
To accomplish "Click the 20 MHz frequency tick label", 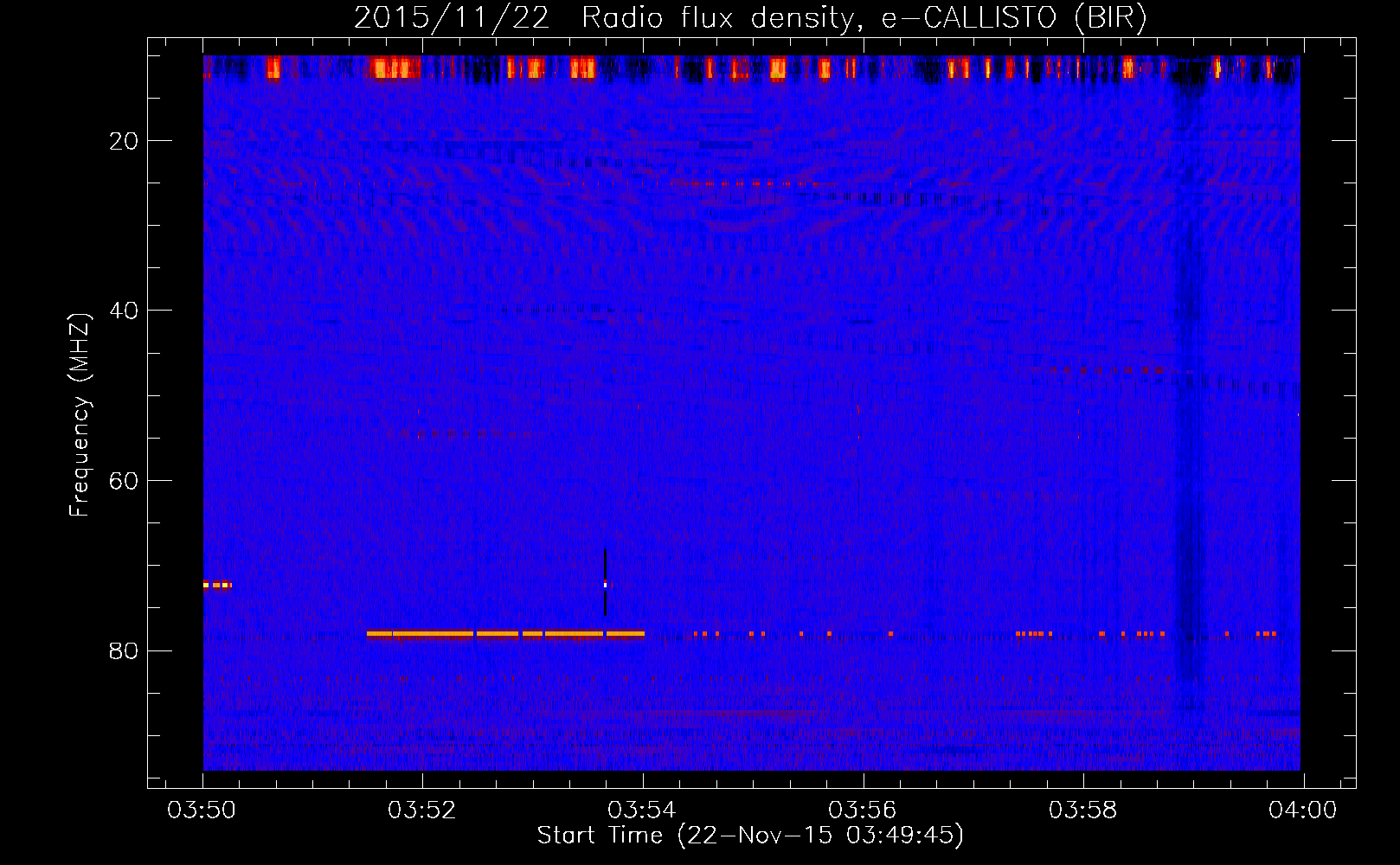I will tap(124, 141).
